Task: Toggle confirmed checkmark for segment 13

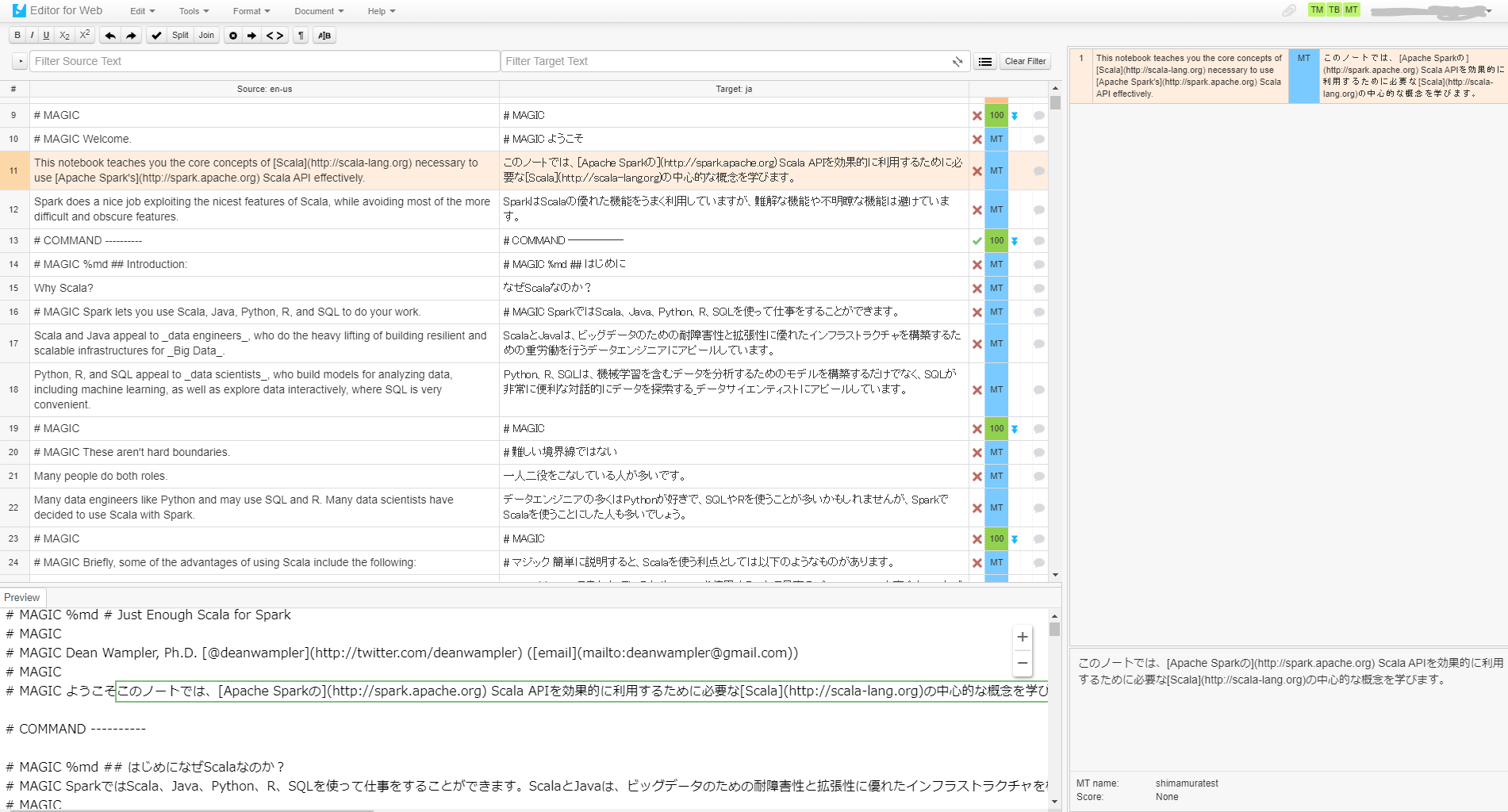Action: pos(977,241)
